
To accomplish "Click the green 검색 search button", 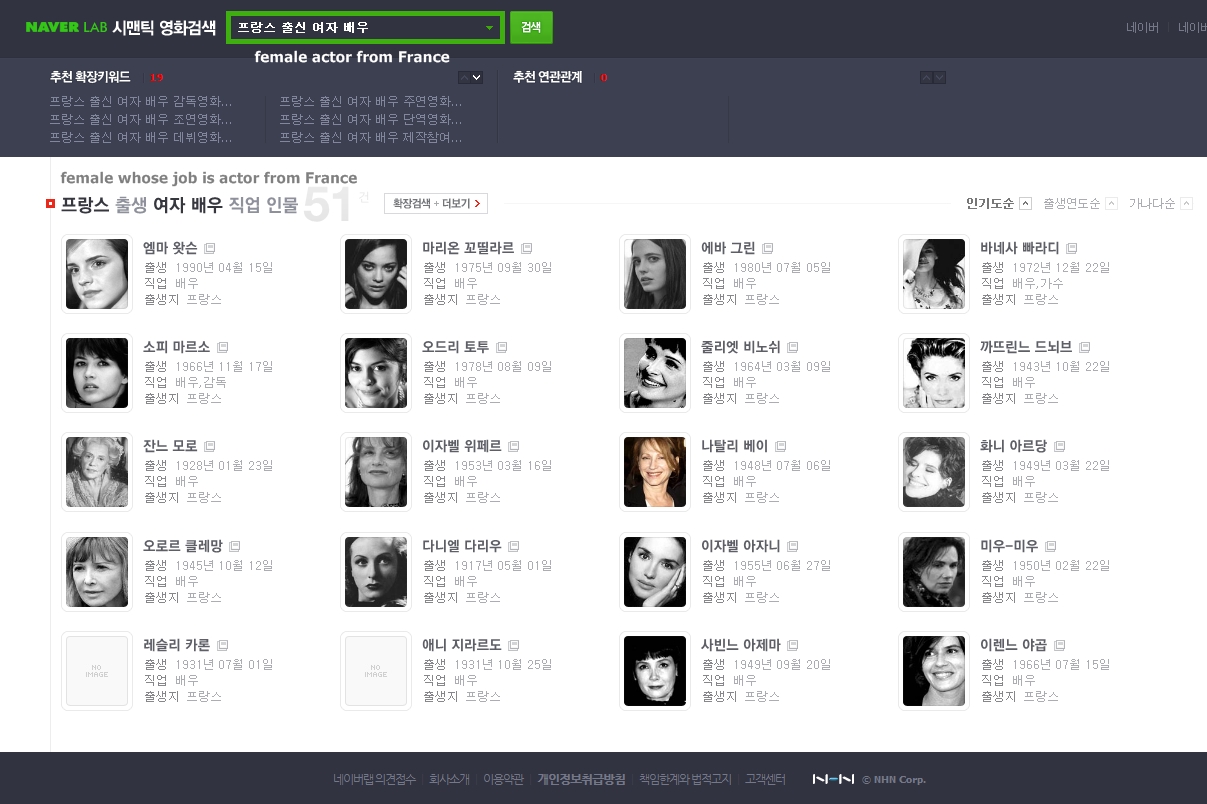I will point(531,28).
